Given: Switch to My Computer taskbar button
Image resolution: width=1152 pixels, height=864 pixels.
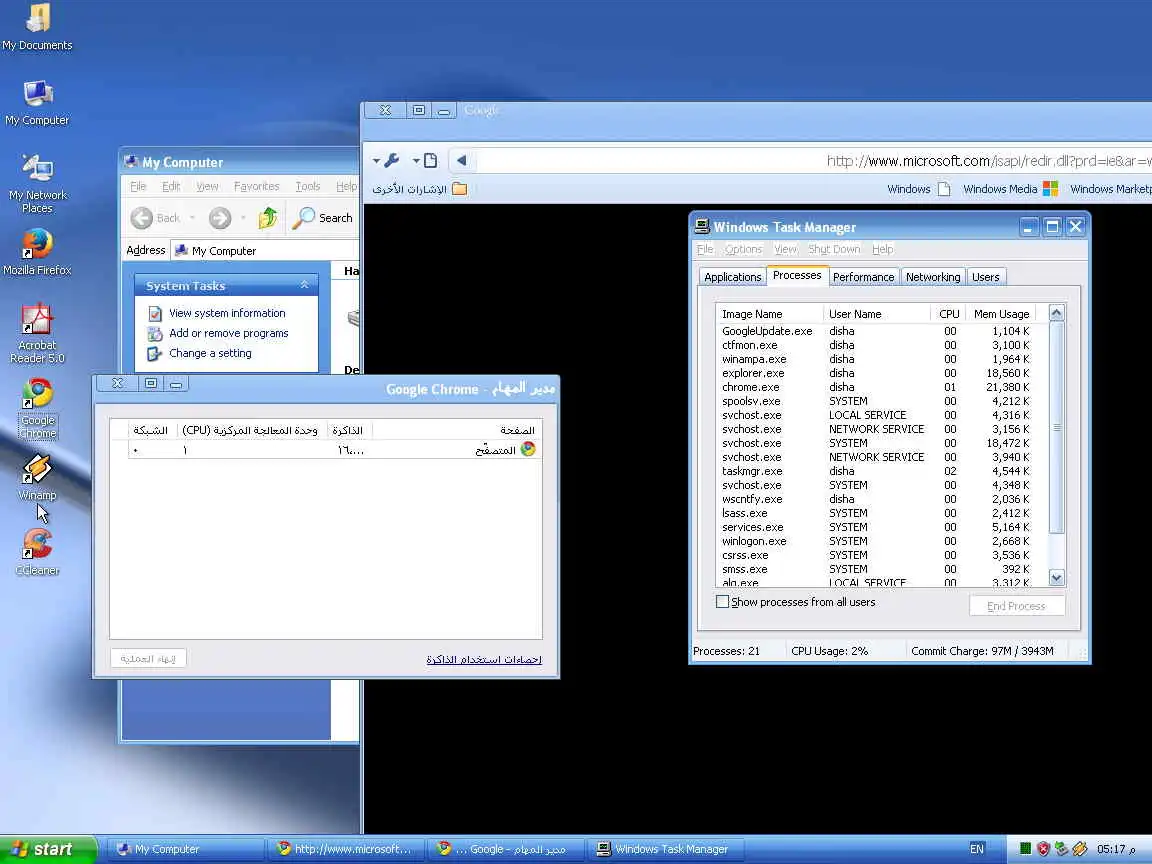Looking at the screenshot, I should coord(185,849).
